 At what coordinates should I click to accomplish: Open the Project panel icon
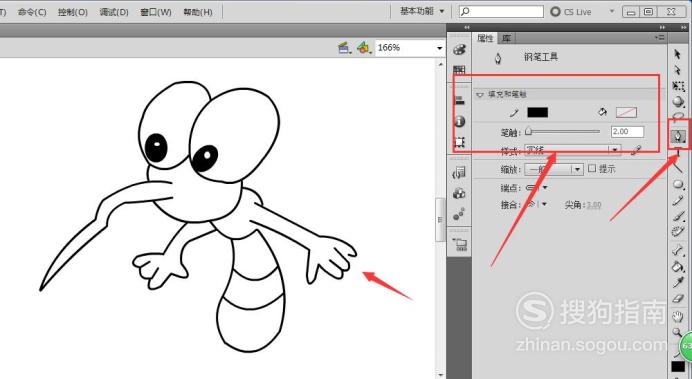(459, 244)
